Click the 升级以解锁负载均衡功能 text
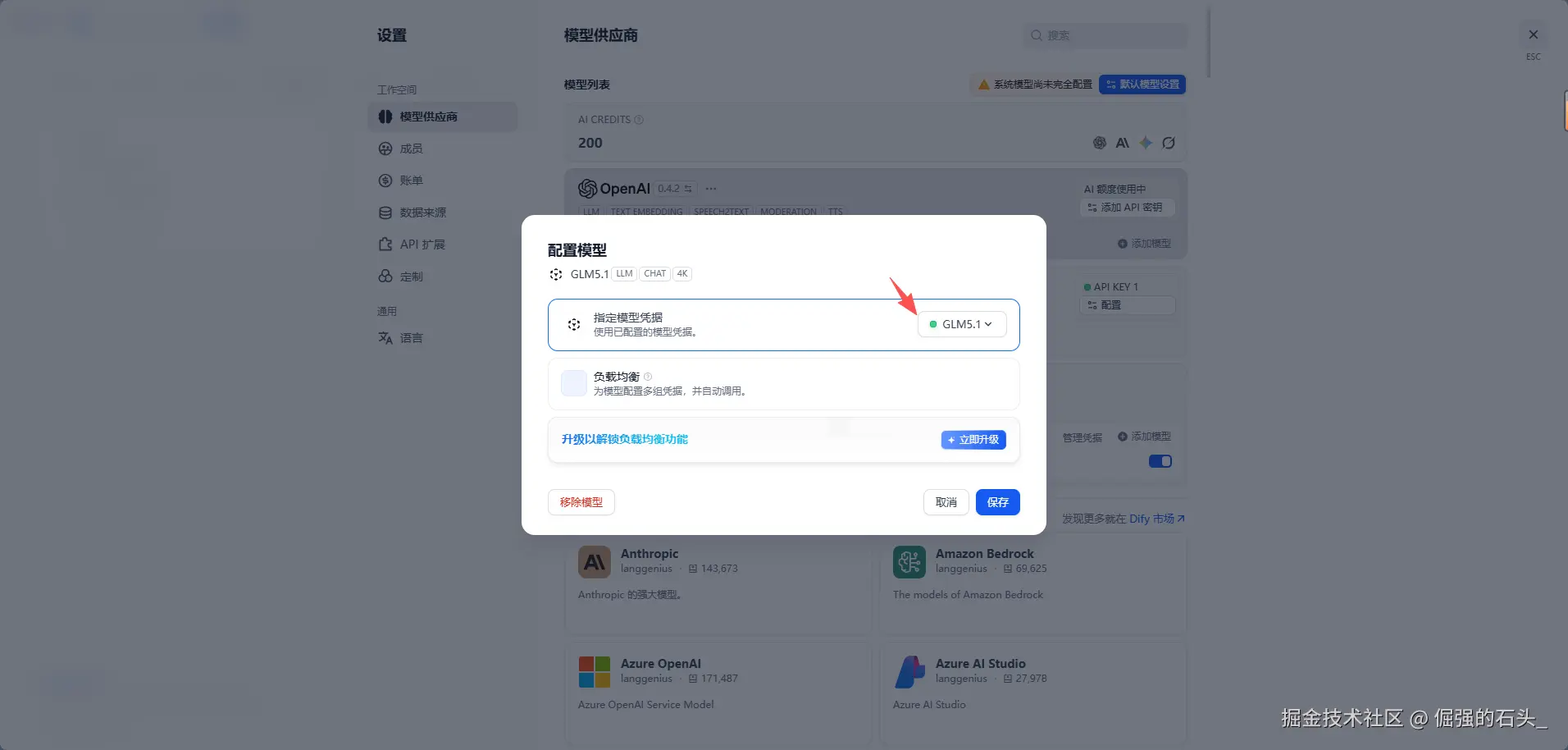 click(x=625, y=440)
